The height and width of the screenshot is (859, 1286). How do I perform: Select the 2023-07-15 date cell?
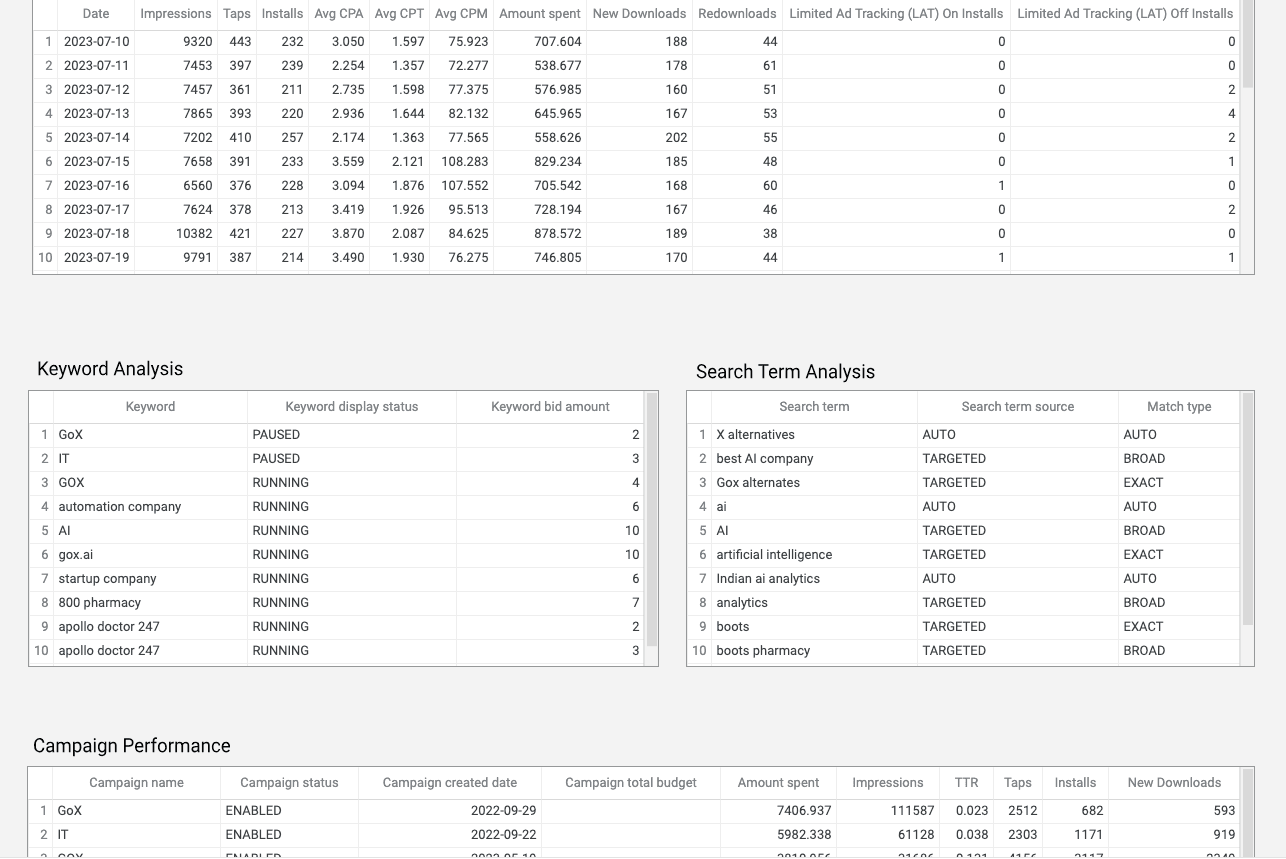tap(96, 162)
